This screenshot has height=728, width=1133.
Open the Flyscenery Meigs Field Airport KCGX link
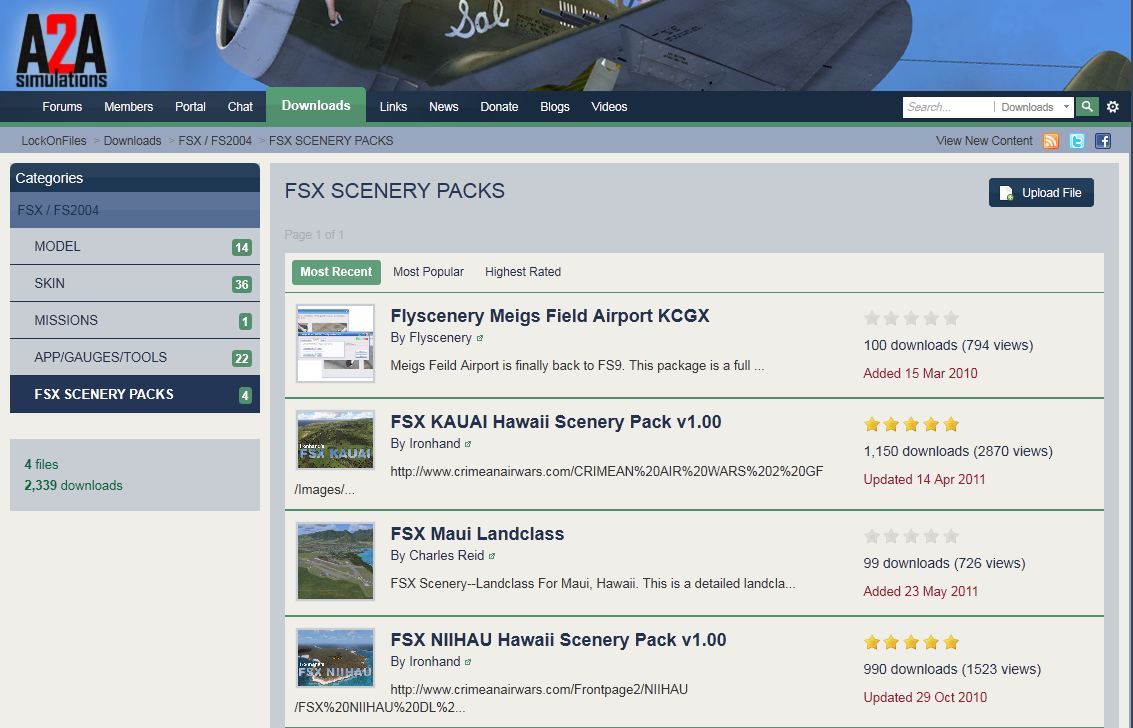point(549,316)
